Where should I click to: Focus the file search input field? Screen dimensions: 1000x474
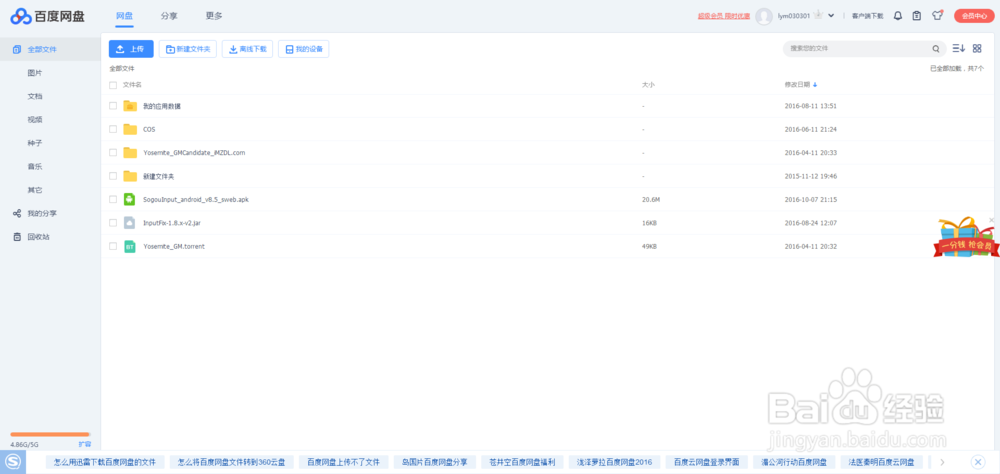pos(858,48)
